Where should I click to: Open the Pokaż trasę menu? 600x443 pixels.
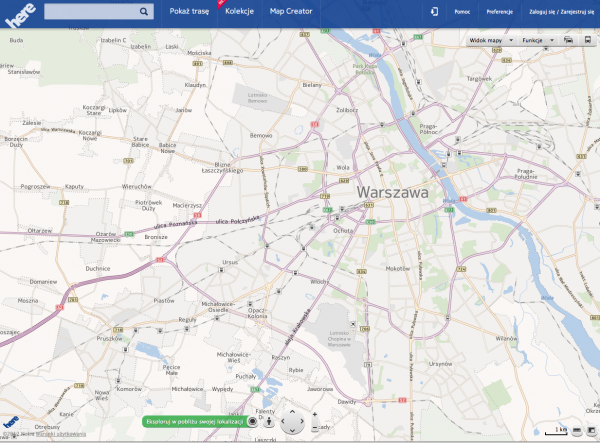click(x=190, y=12)
